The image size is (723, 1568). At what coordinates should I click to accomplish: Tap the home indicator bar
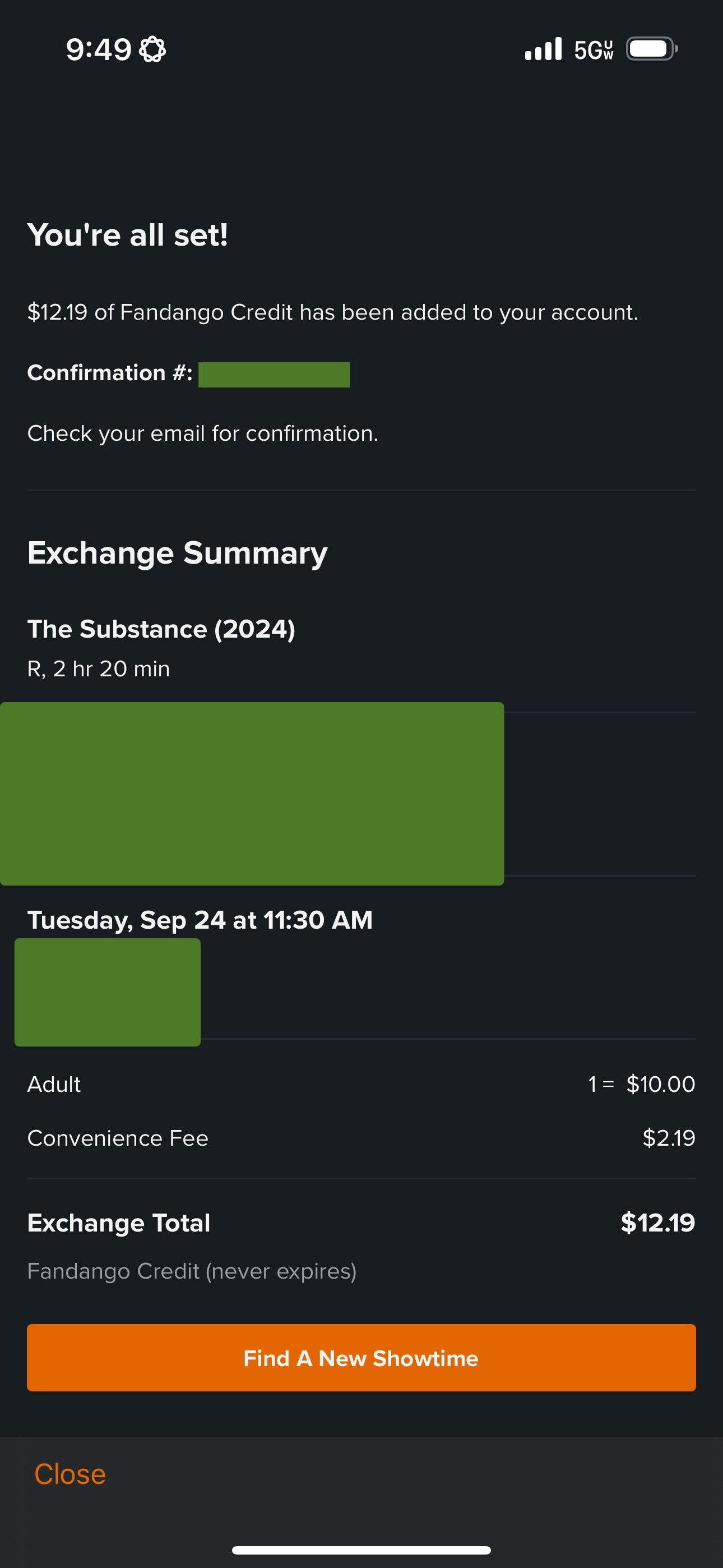[361, 1549]
